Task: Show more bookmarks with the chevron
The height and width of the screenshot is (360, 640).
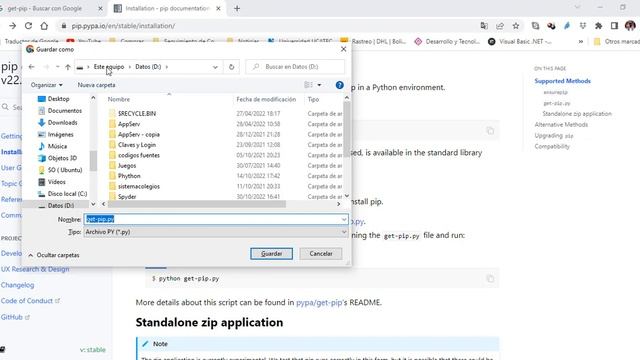Action: click(581, 42)
